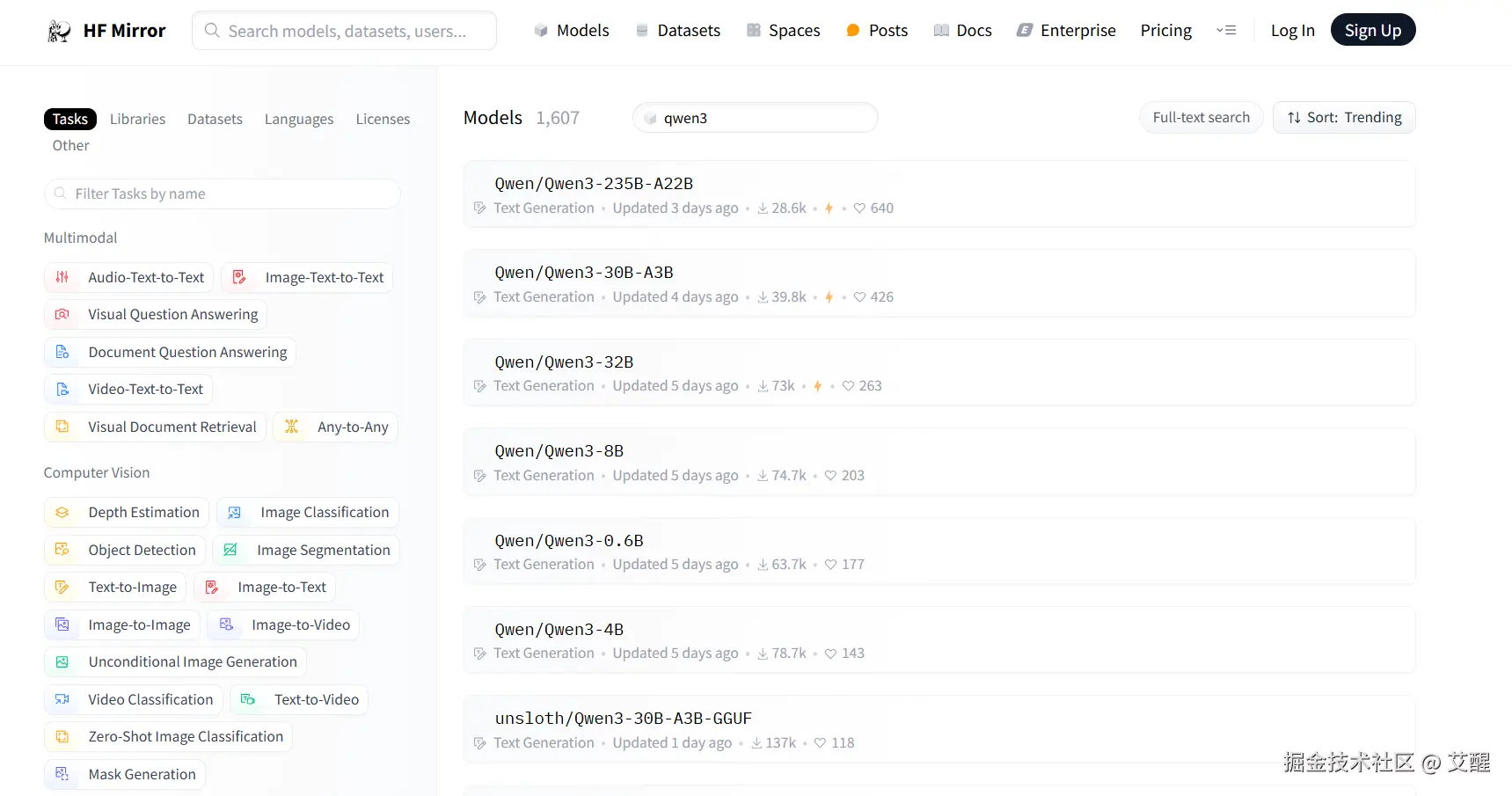This screenshot has height=796, width=1512.
Task: Click the Image-to-Text icon
Action: (212, 587)
